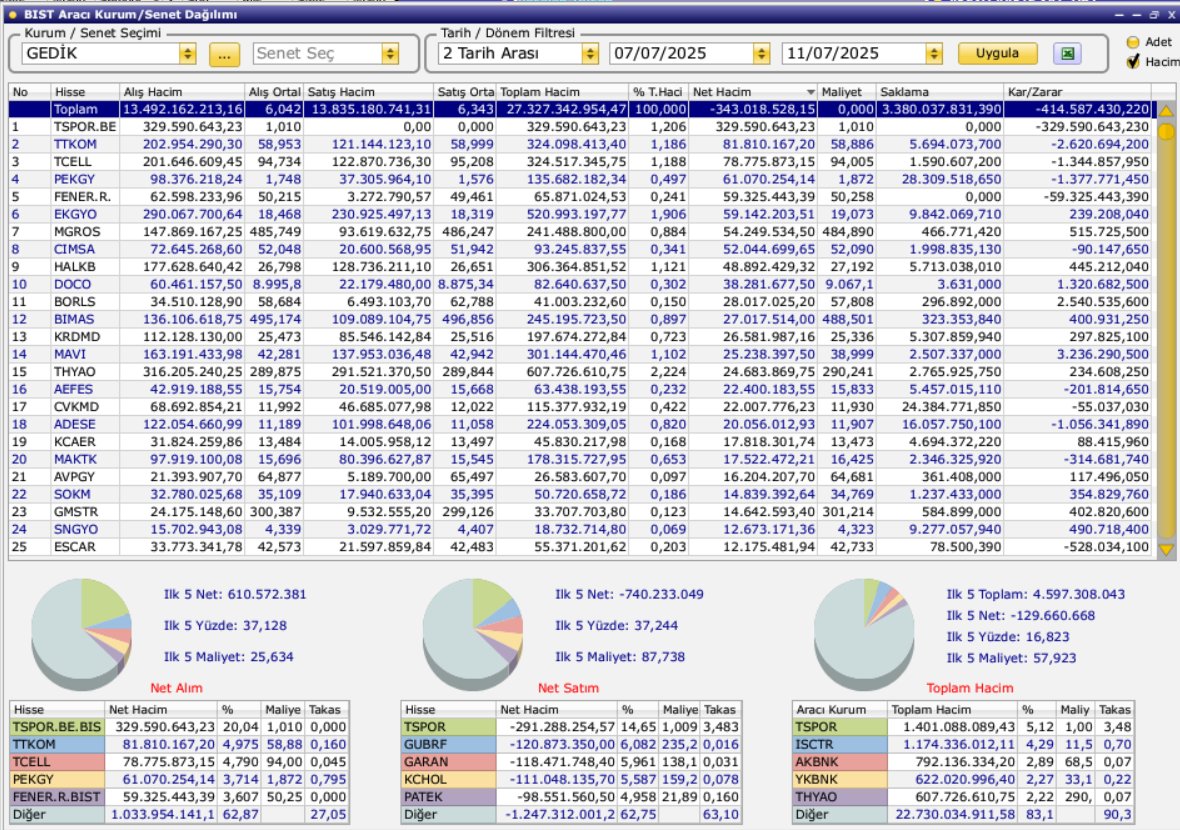Click the table's vertical scrollbar thumb

1166,132
